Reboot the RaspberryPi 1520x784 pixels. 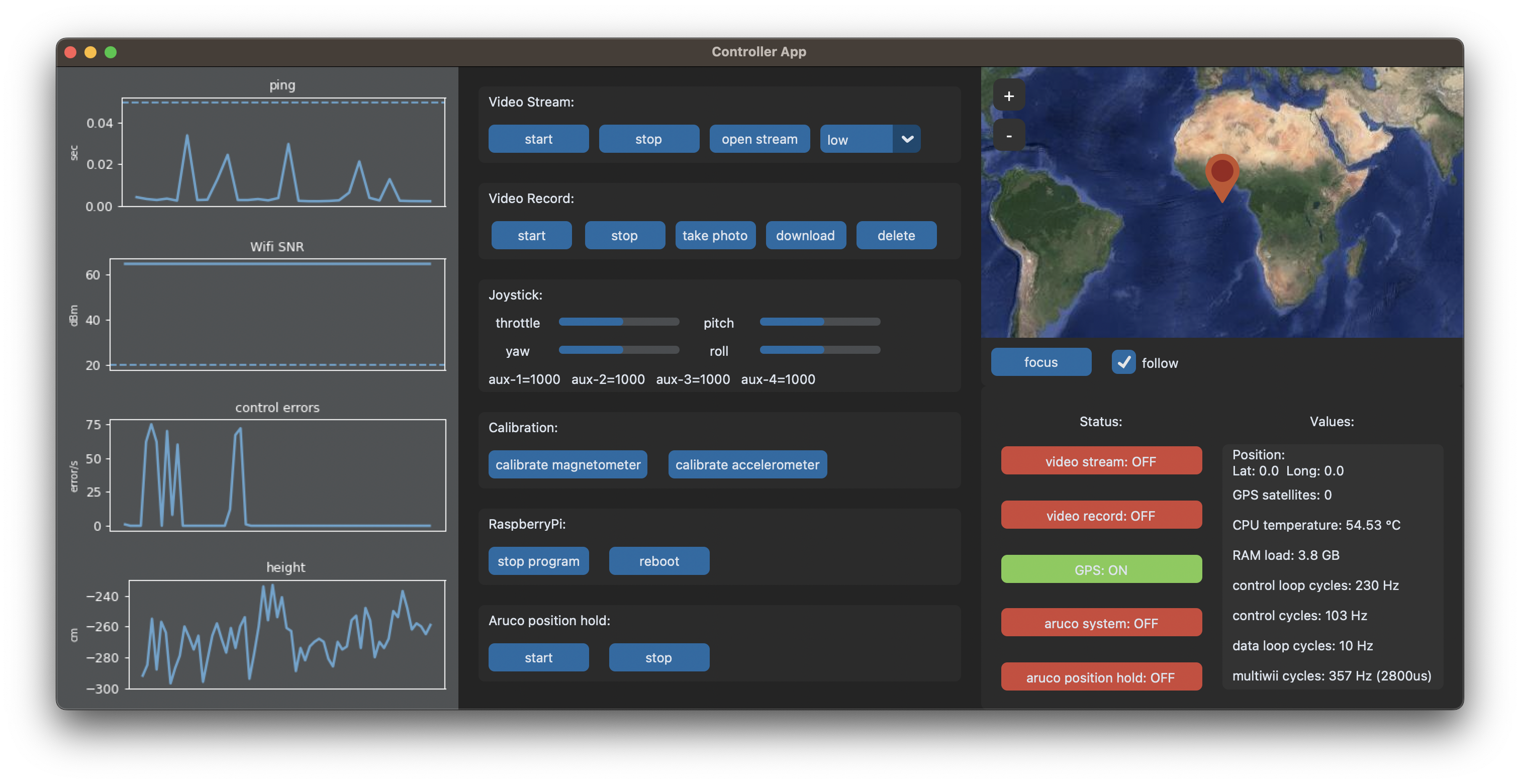click(x=658, y=561)
